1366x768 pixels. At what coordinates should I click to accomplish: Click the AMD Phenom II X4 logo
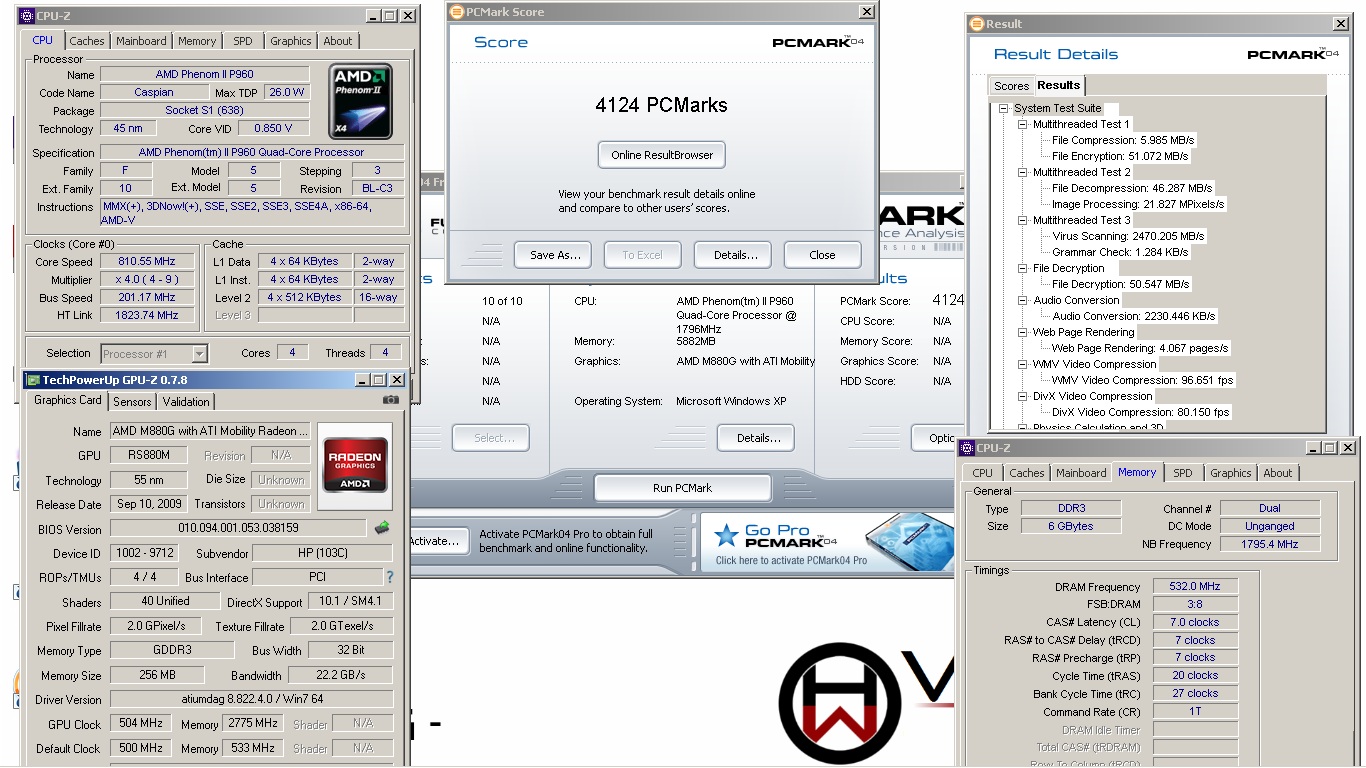[x=361, y=102]
